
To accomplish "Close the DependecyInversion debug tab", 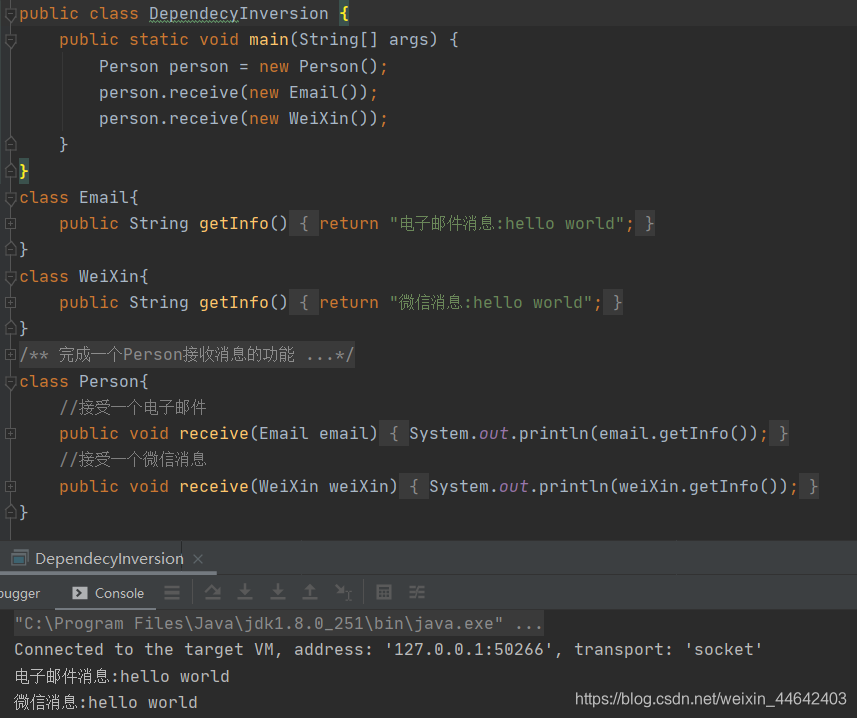I will (198, 559).
